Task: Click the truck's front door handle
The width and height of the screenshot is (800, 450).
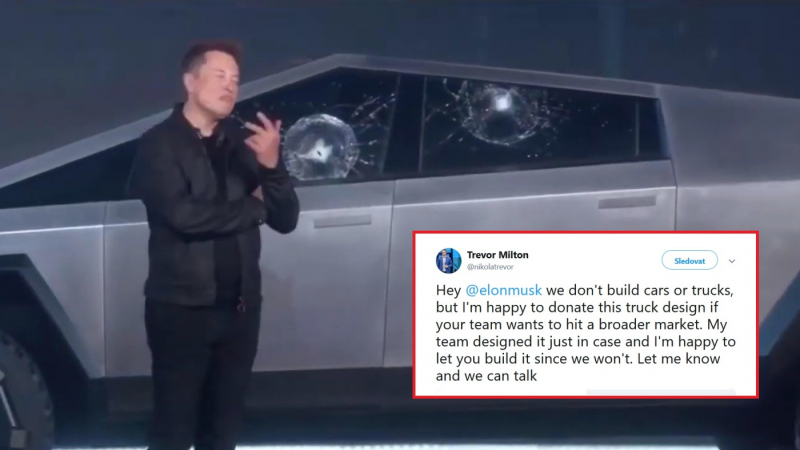Action: (x=342, y=222)
